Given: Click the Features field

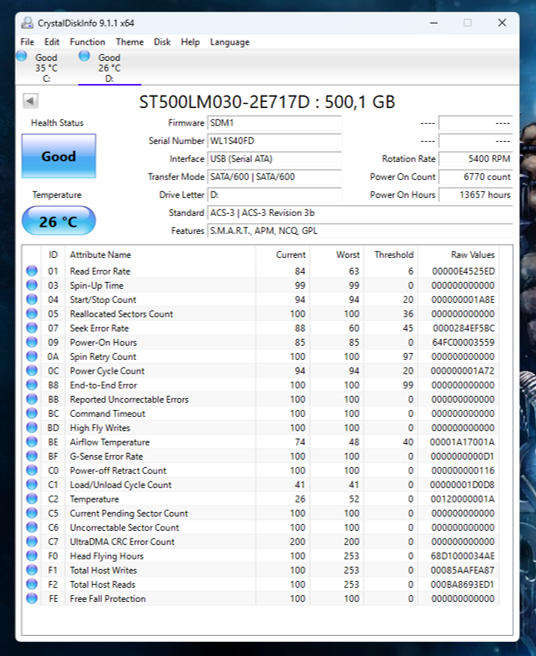Looking at the screenshot, I should click(360, 231).
